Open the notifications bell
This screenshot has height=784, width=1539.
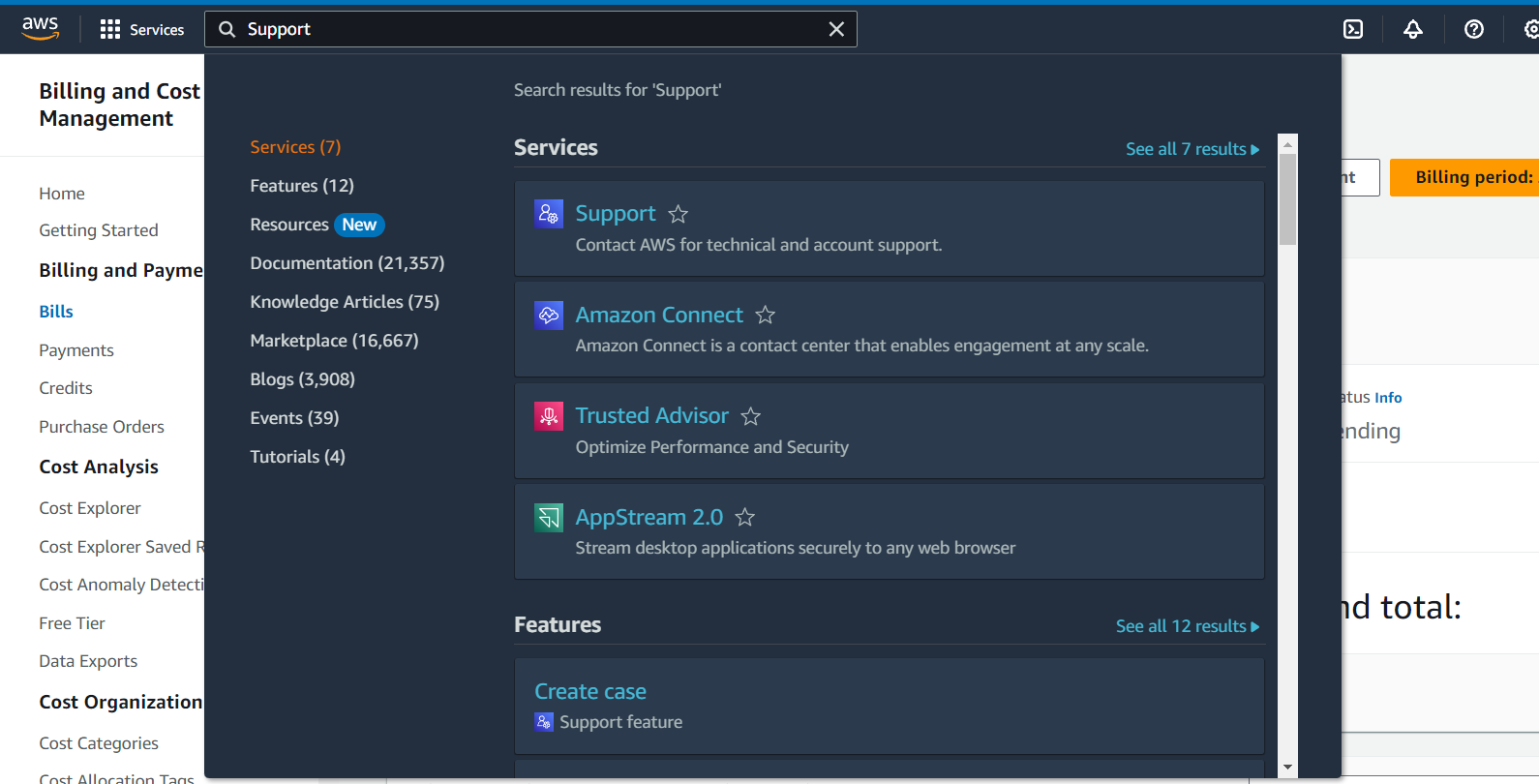(1413, 29)
